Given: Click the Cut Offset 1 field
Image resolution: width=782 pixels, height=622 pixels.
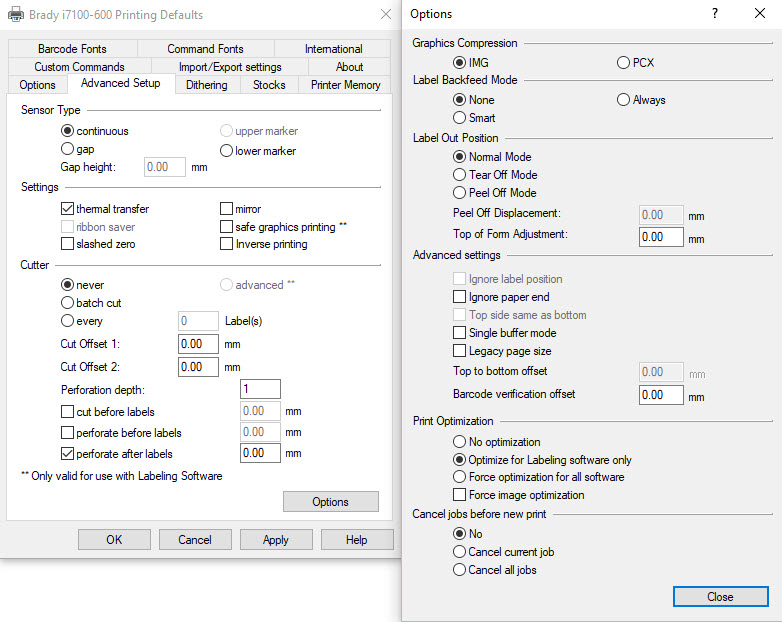Looking at the screenshot, I should tap(198, 344).
